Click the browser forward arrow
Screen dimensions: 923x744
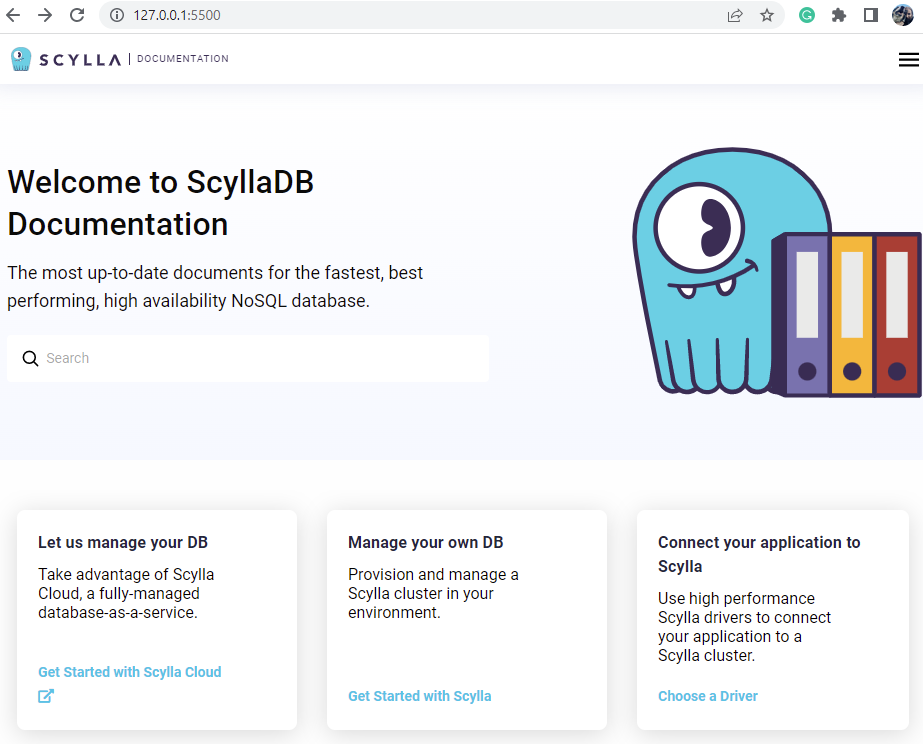[x=45, y=15]
